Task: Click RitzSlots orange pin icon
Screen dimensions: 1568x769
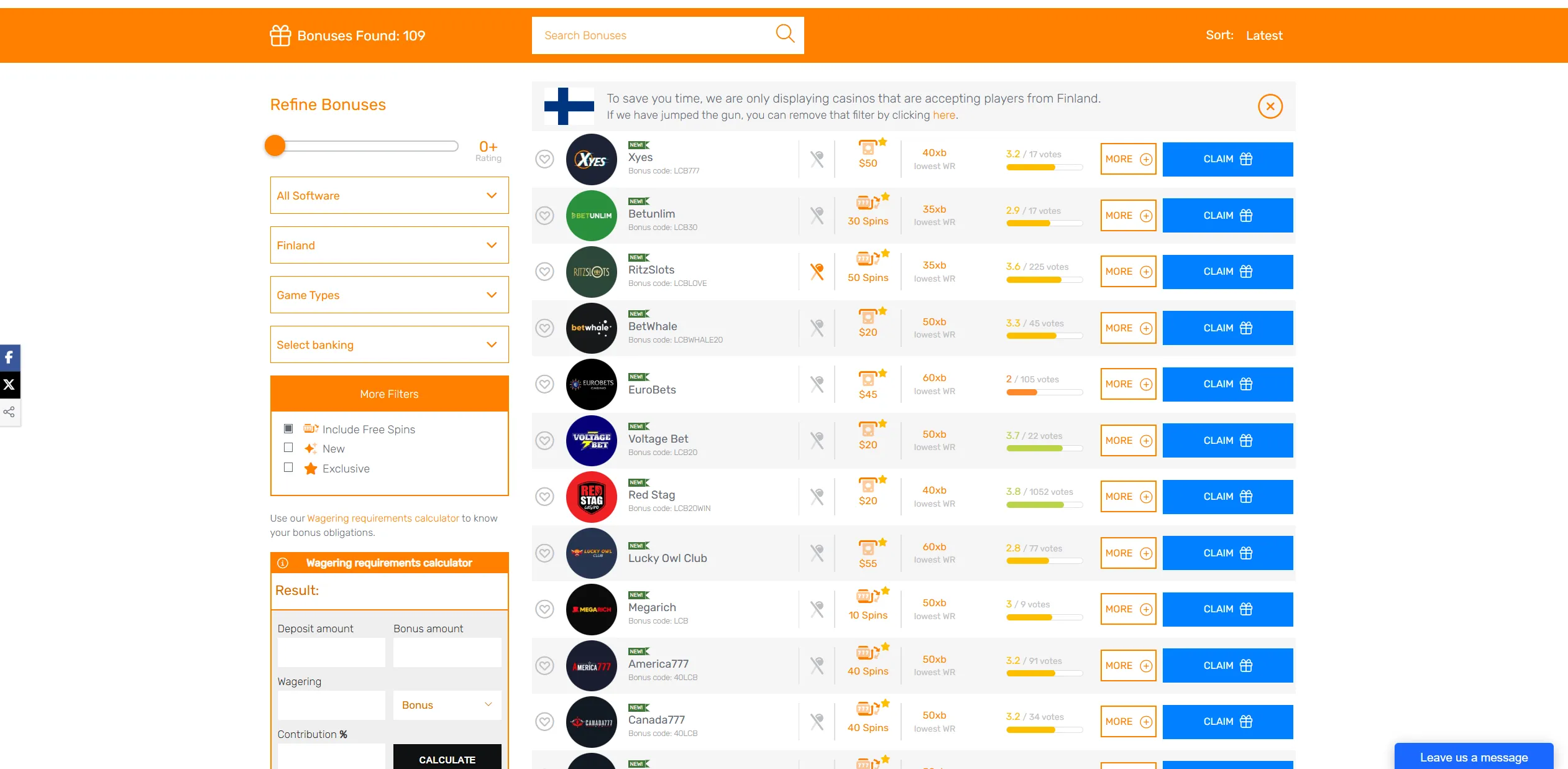Action: pyautogui.click(x=817, y=272)
